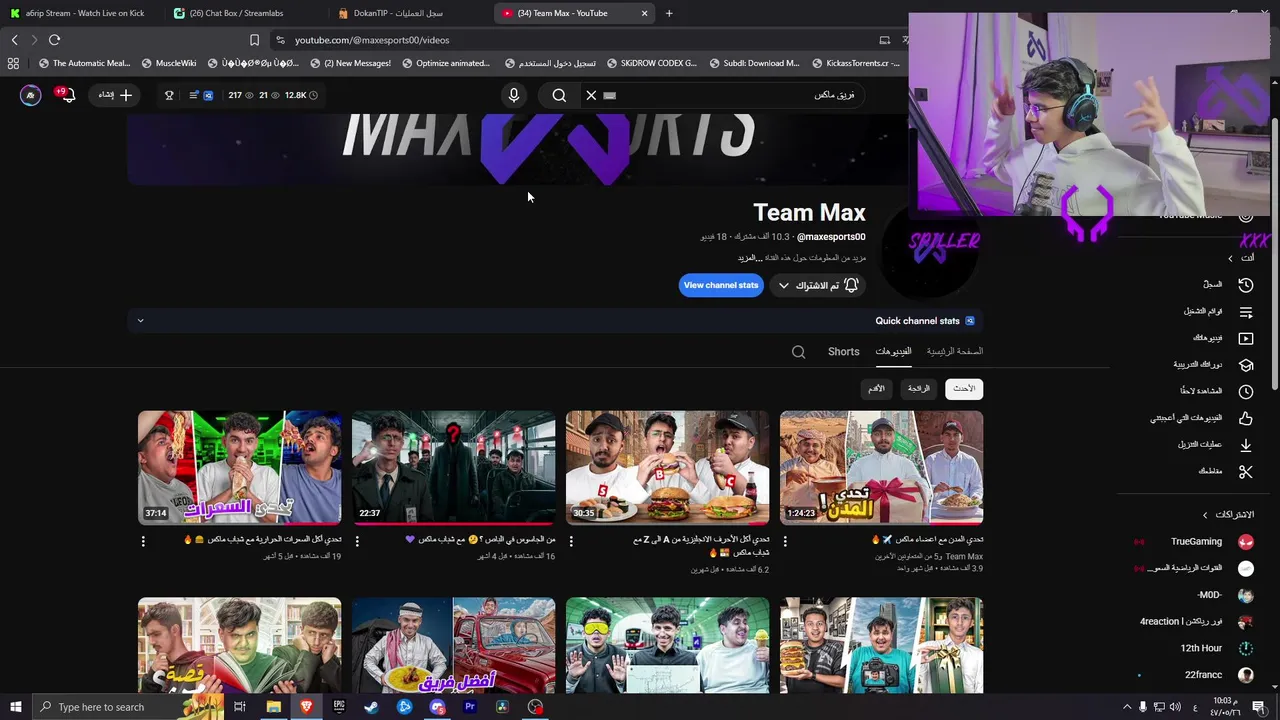
Task: Switch to the Team Max - YouTube browser tab
Action: tap(575, 13)
